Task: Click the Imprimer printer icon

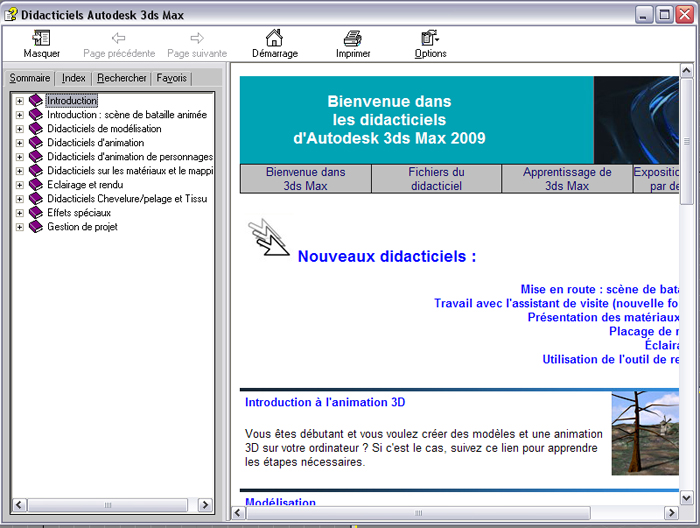Action: point(353,38)
